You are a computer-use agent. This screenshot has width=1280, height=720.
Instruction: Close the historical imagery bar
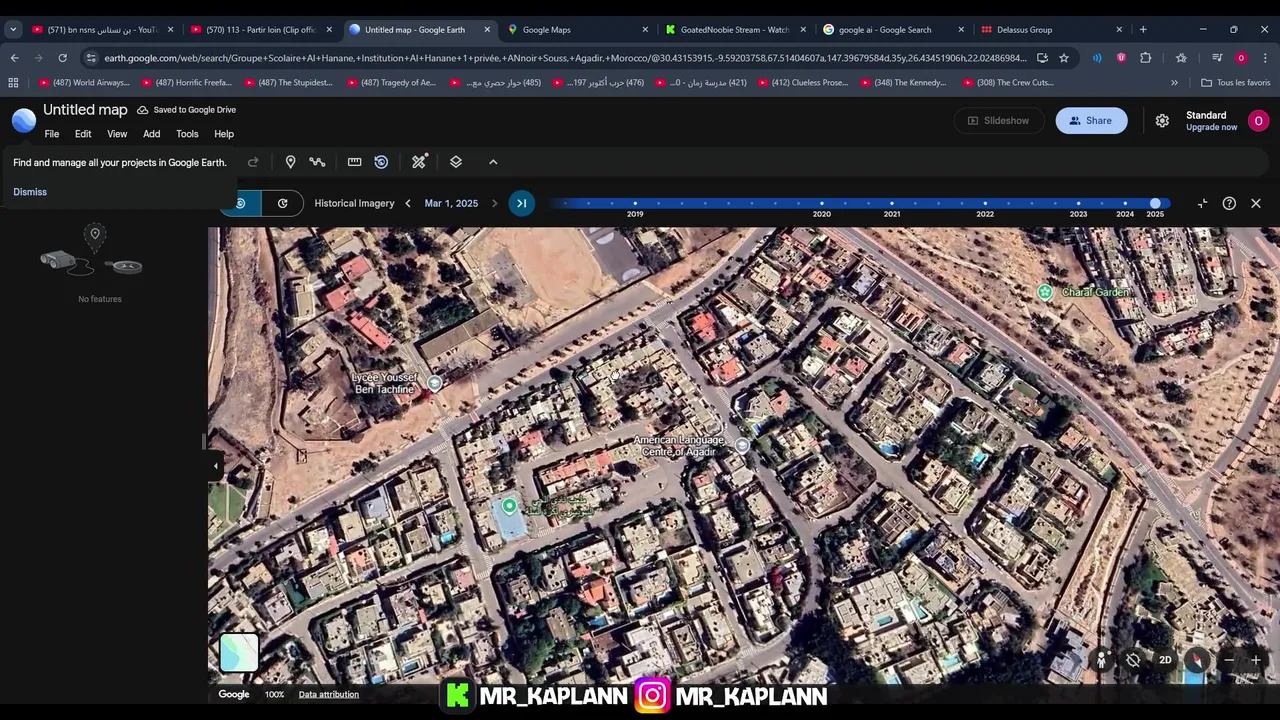[1256, 203]
